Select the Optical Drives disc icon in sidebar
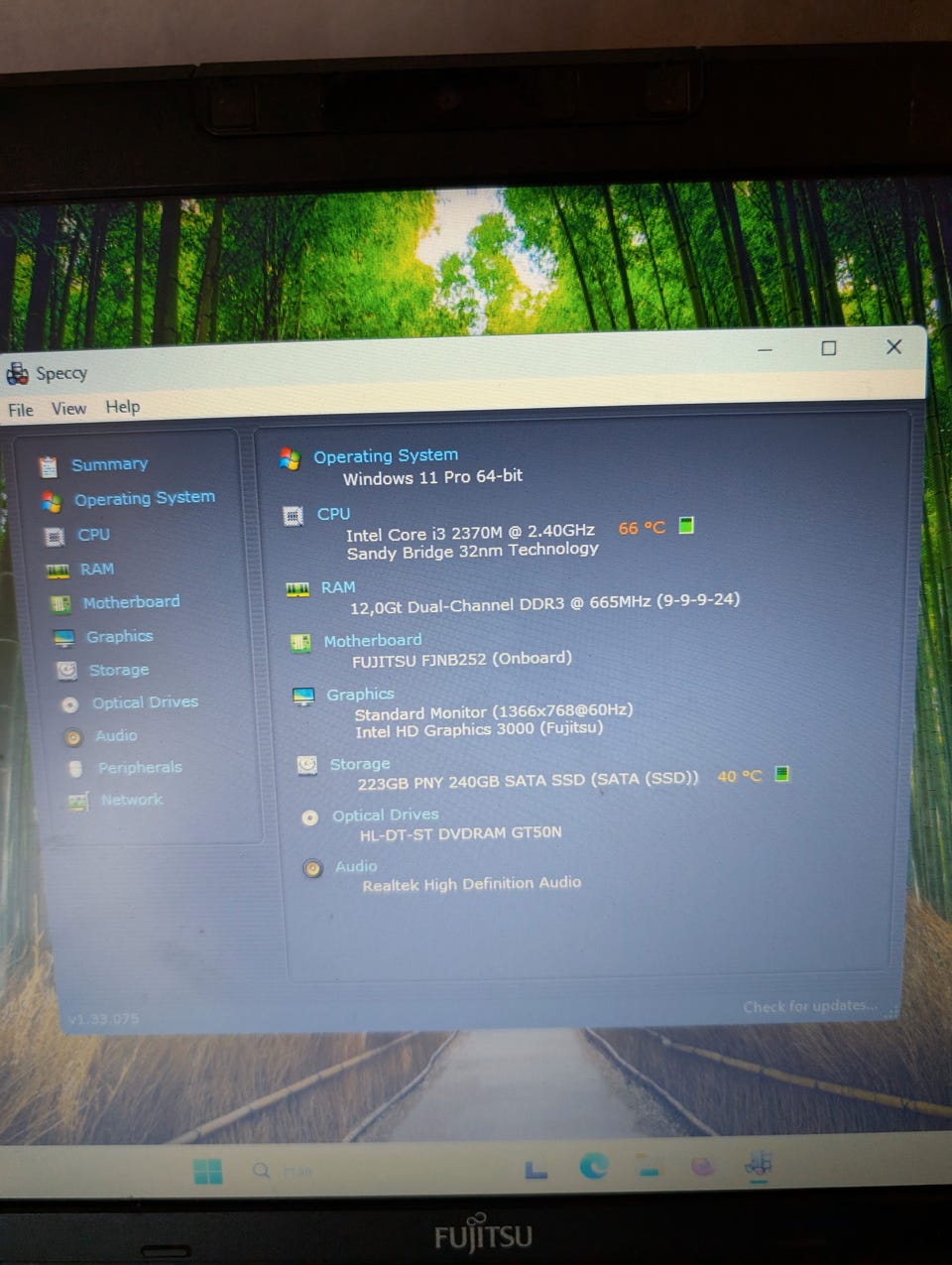 click(x=69, y=704)
